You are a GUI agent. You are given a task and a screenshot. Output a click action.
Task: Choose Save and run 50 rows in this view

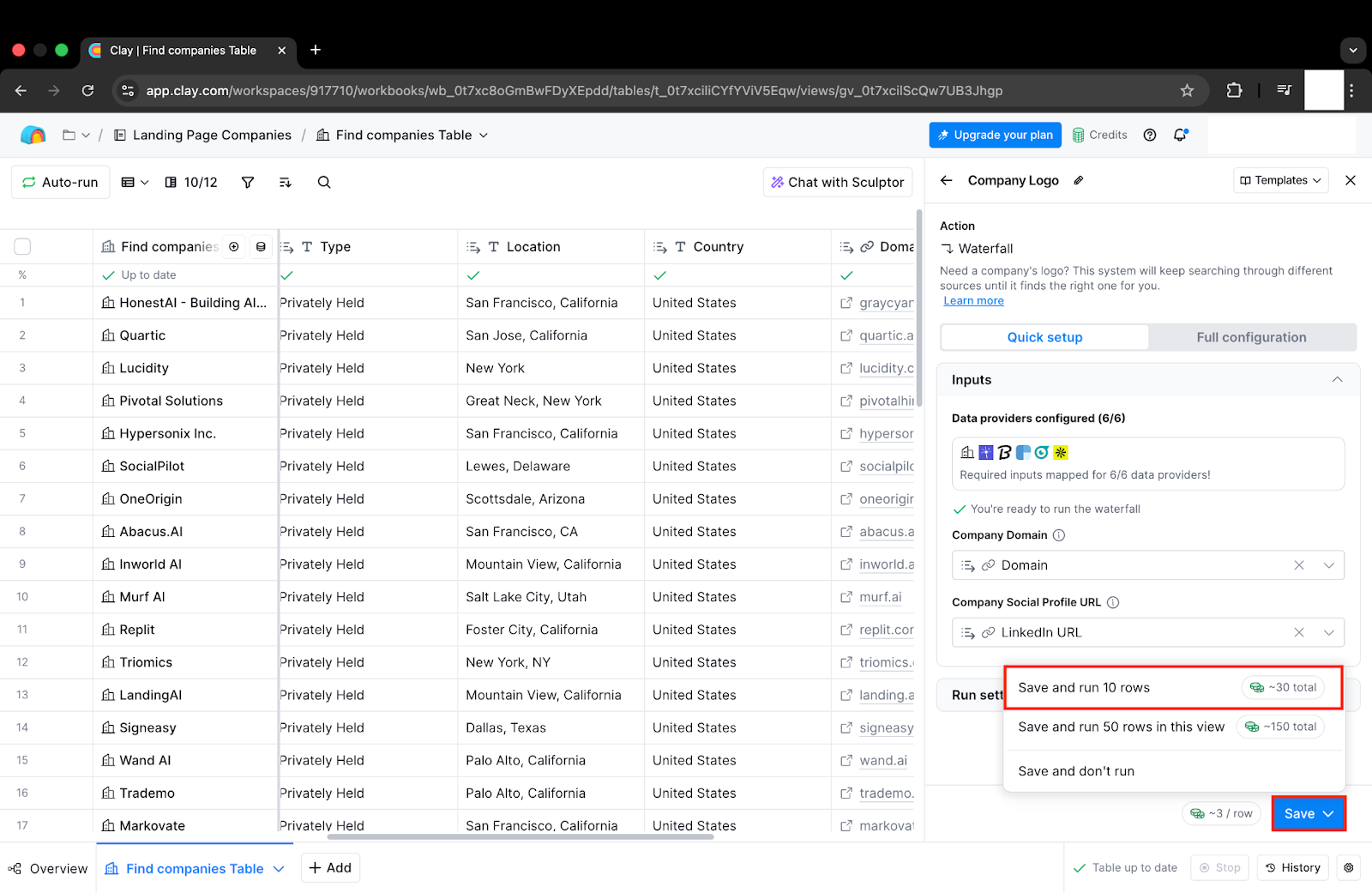[1173, 727]
